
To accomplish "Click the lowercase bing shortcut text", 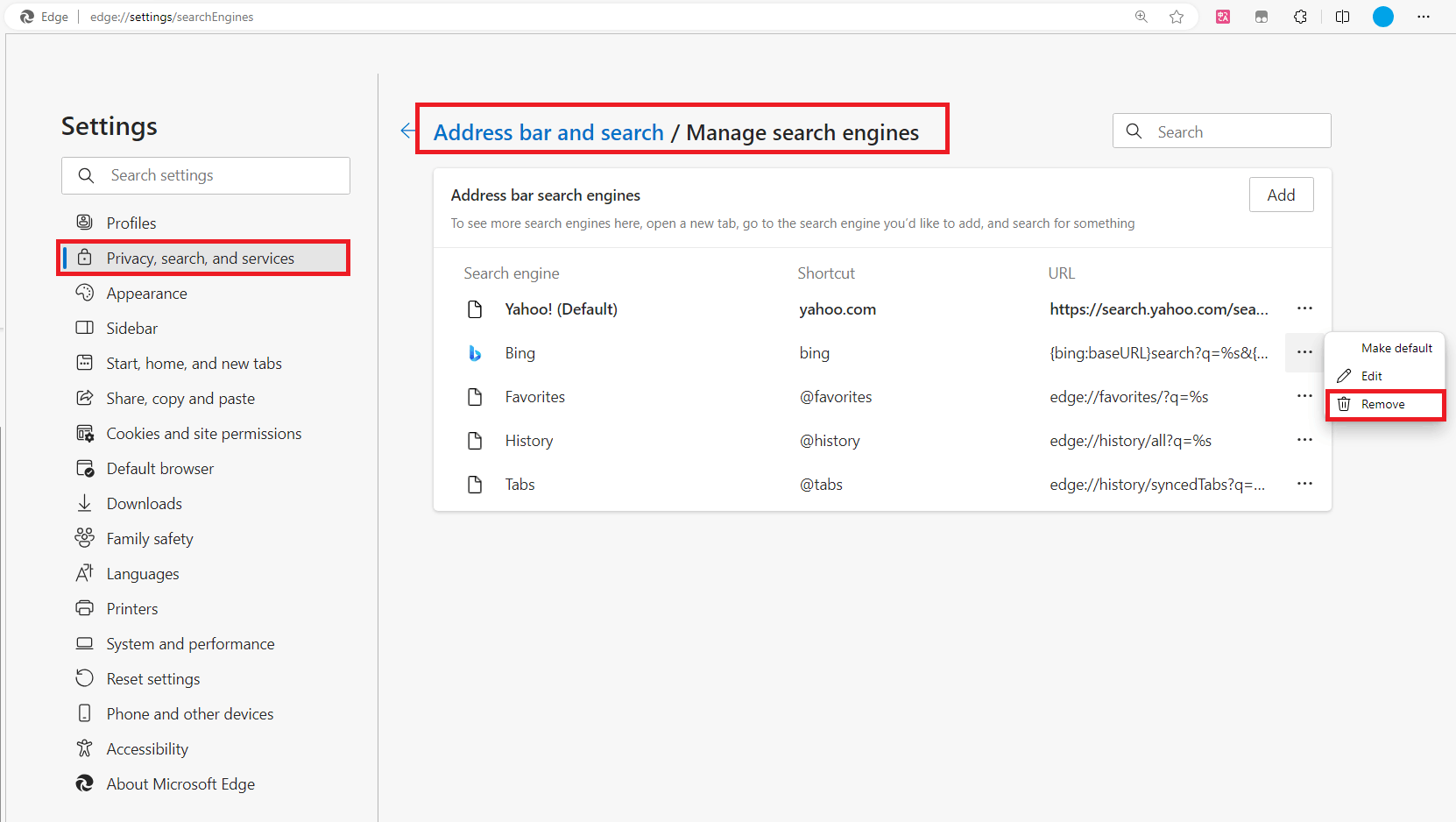I will click(814, 353).
